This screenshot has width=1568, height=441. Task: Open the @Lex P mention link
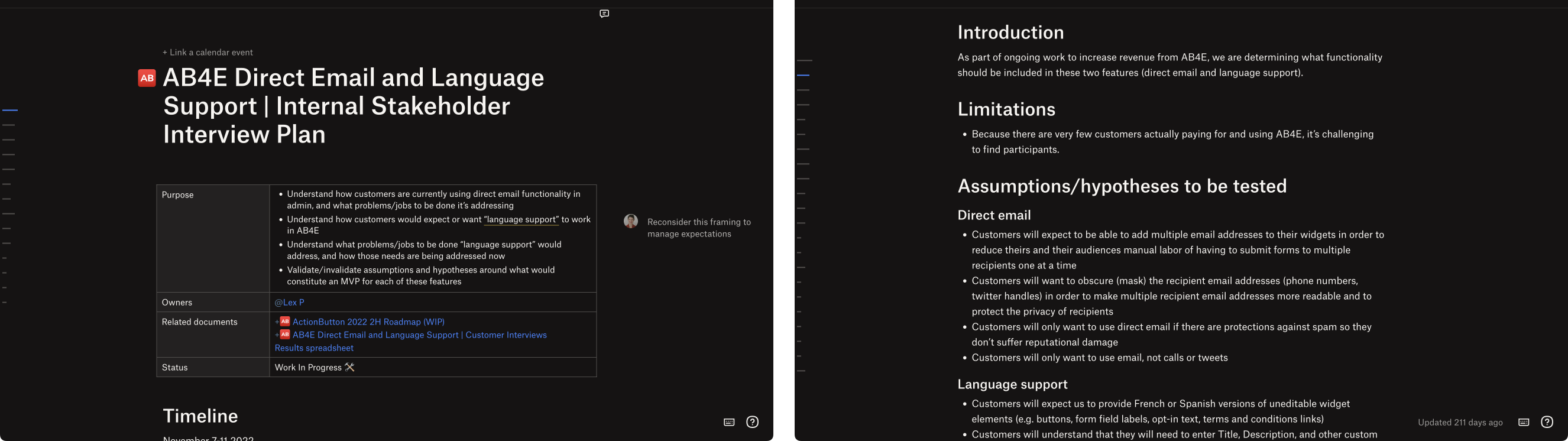click(289, 302)
